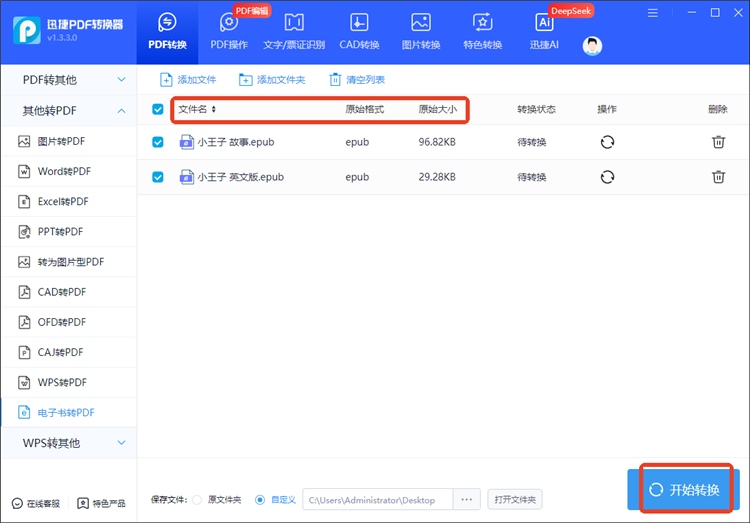This screenshot has width=750, height=523.
Task: Click convert icon for 小王子 故事.epub
Action: [x=607, y=142]
